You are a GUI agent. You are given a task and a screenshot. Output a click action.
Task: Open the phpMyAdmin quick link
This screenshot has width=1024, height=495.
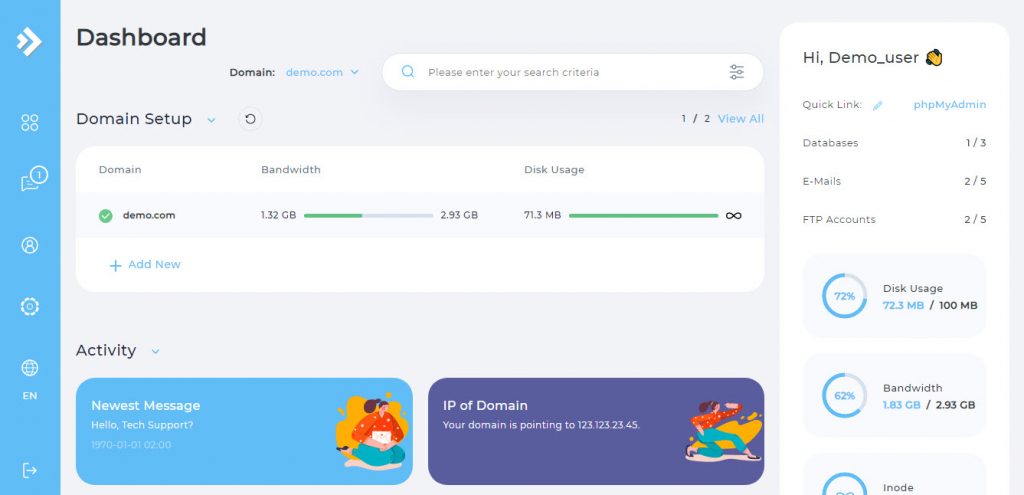(950, 104)
